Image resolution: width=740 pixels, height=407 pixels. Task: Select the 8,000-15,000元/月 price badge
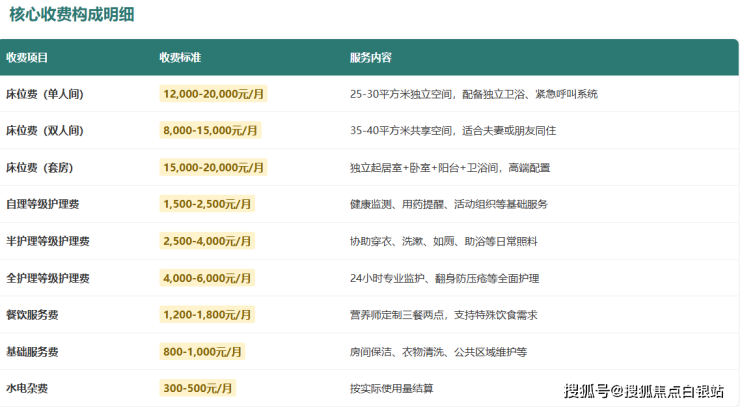(209, 130)
